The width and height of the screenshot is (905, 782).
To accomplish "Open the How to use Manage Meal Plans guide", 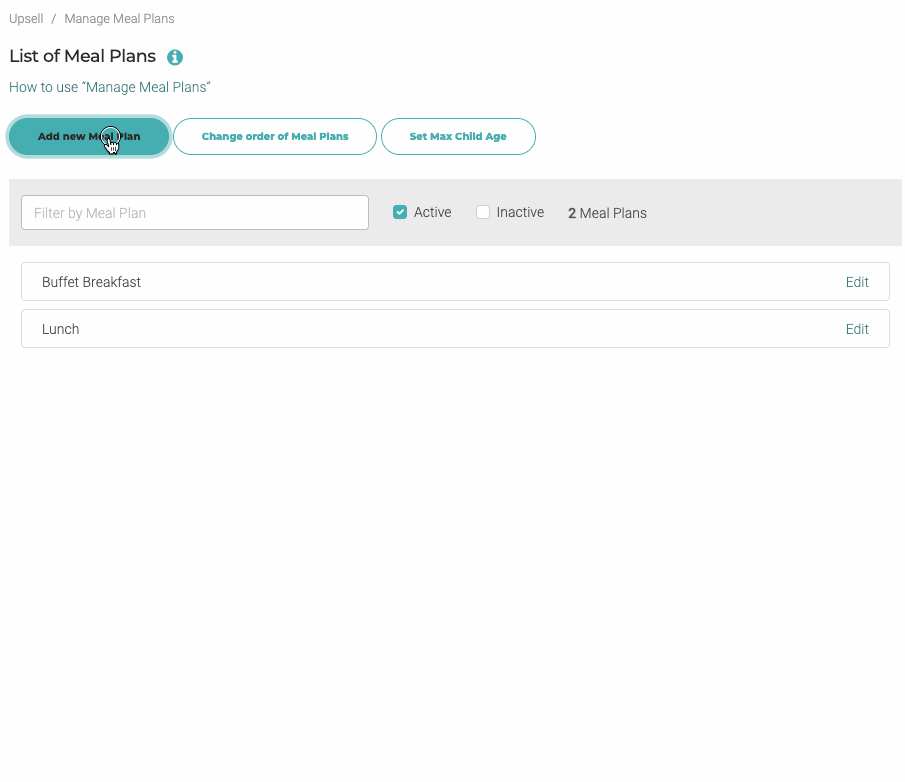I will (x=109, y=87).
